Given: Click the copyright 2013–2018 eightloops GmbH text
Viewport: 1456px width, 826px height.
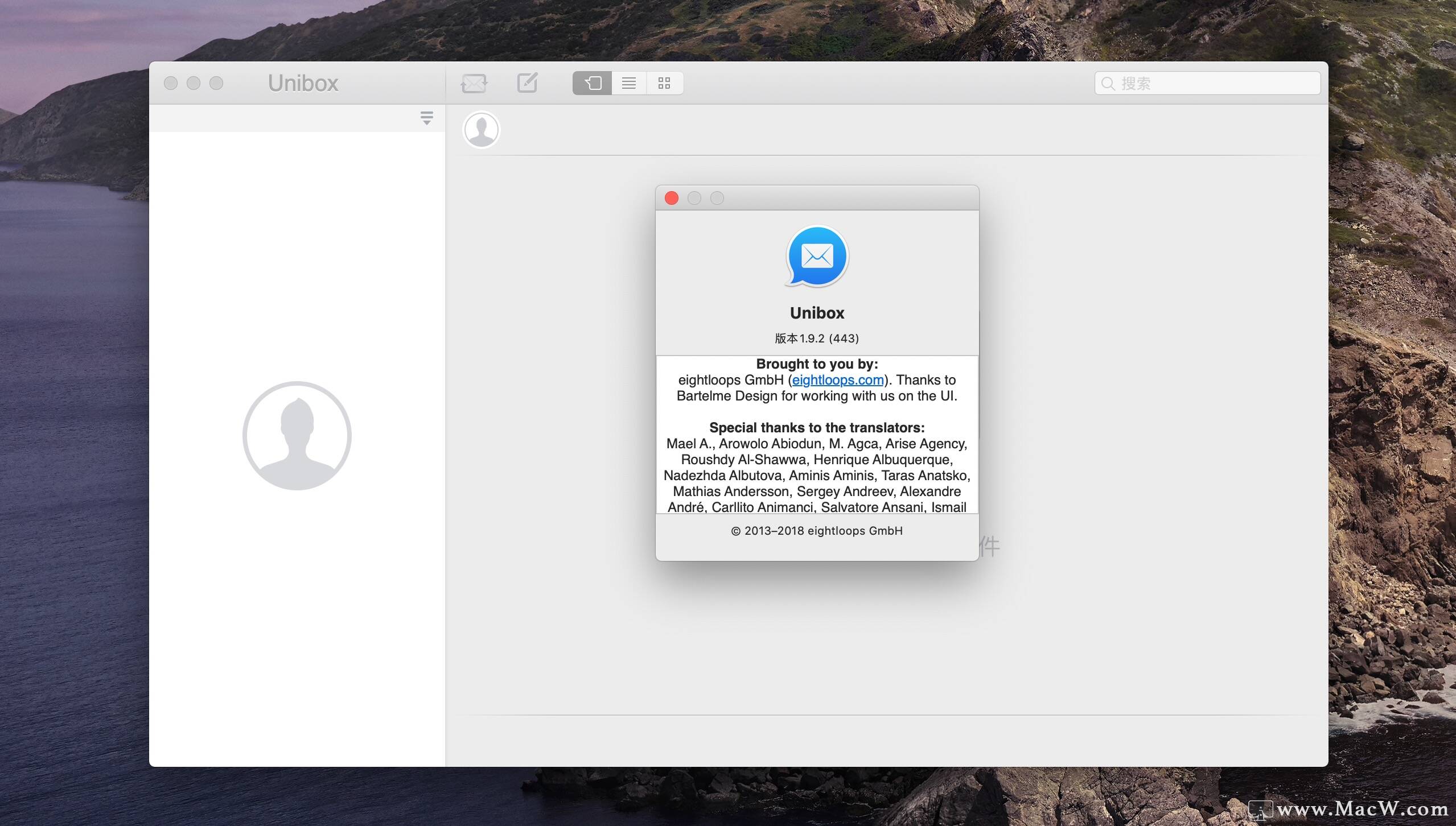Looking at the screenshot, I should (817, 531).
